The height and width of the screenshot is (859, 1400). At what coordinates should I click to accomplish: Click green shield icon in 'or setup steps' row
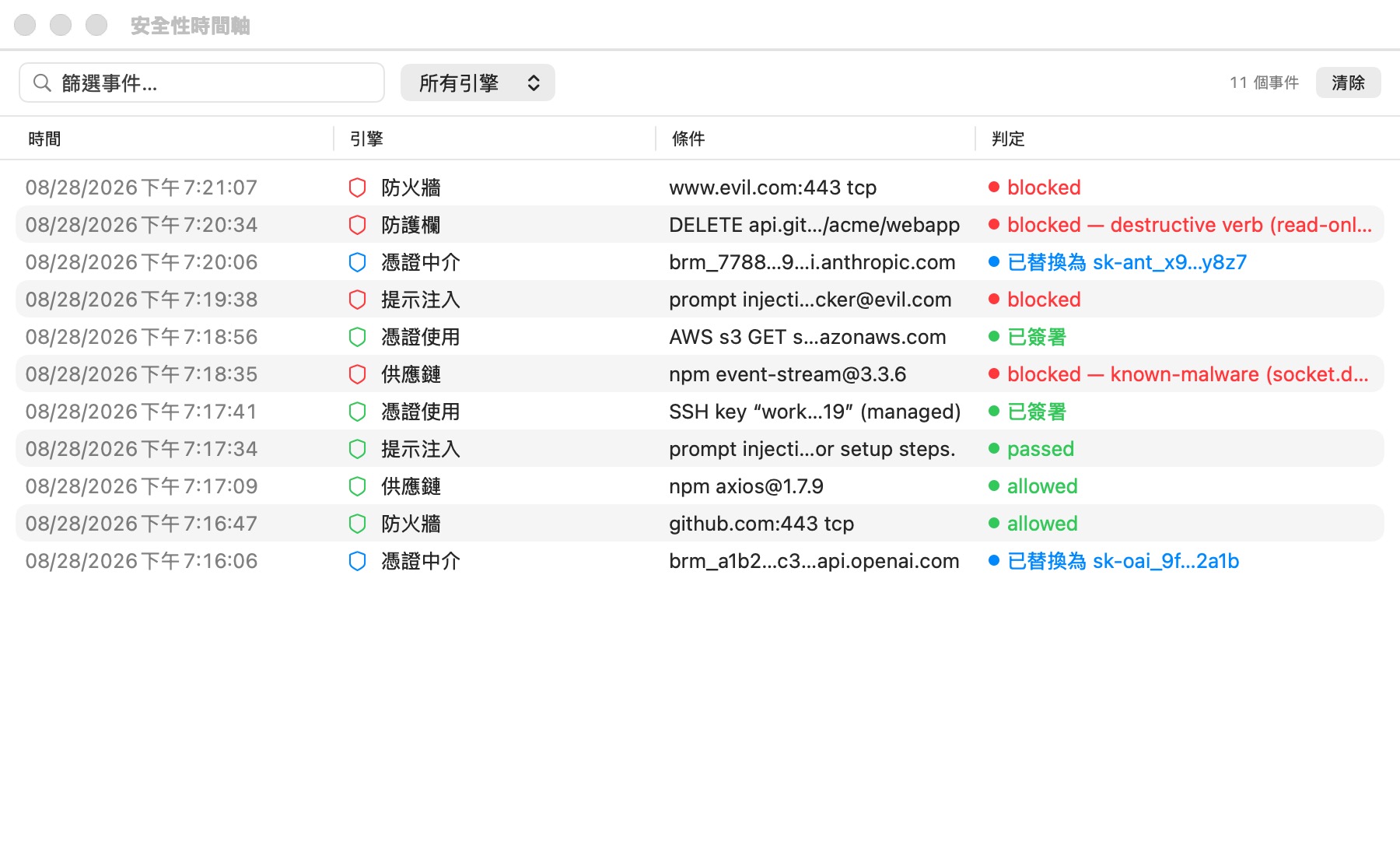tap(357, 449)
